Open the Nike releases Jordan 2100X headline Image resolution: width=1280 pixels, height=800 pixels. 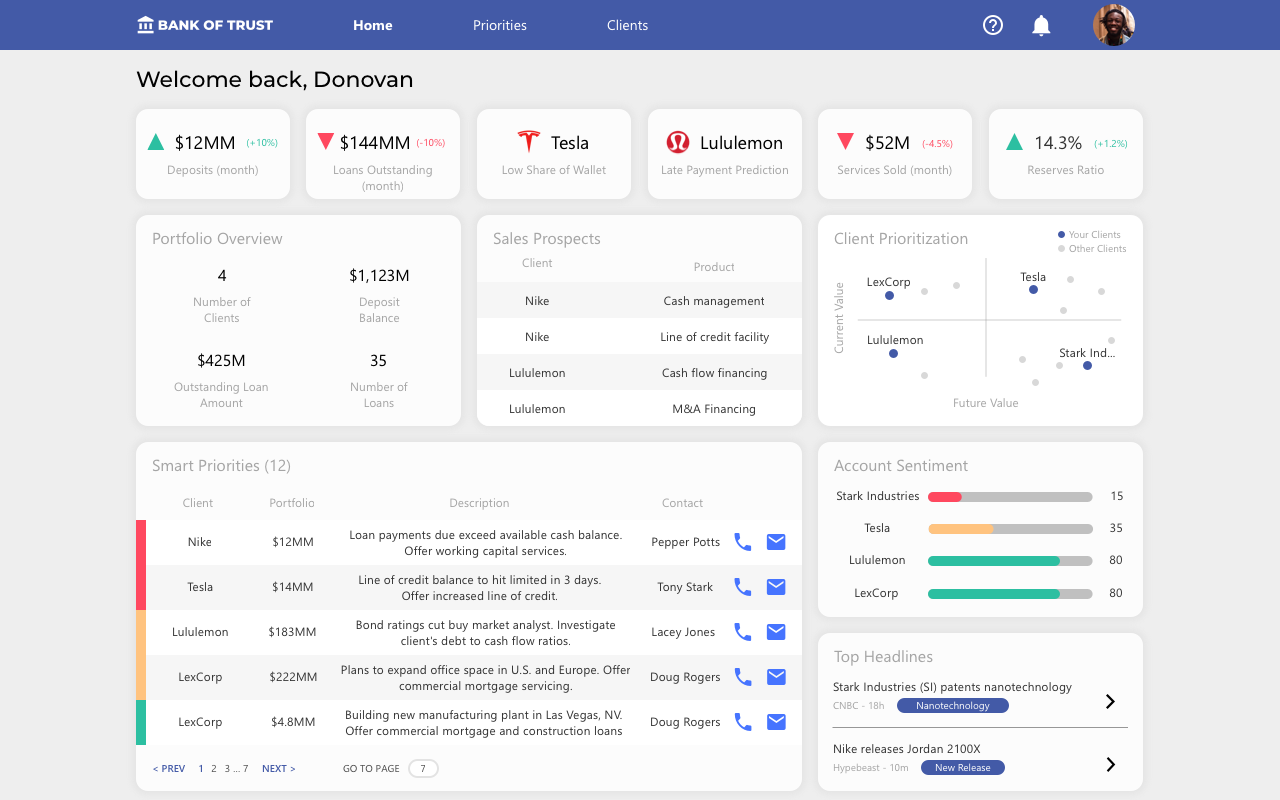(907, 749)
